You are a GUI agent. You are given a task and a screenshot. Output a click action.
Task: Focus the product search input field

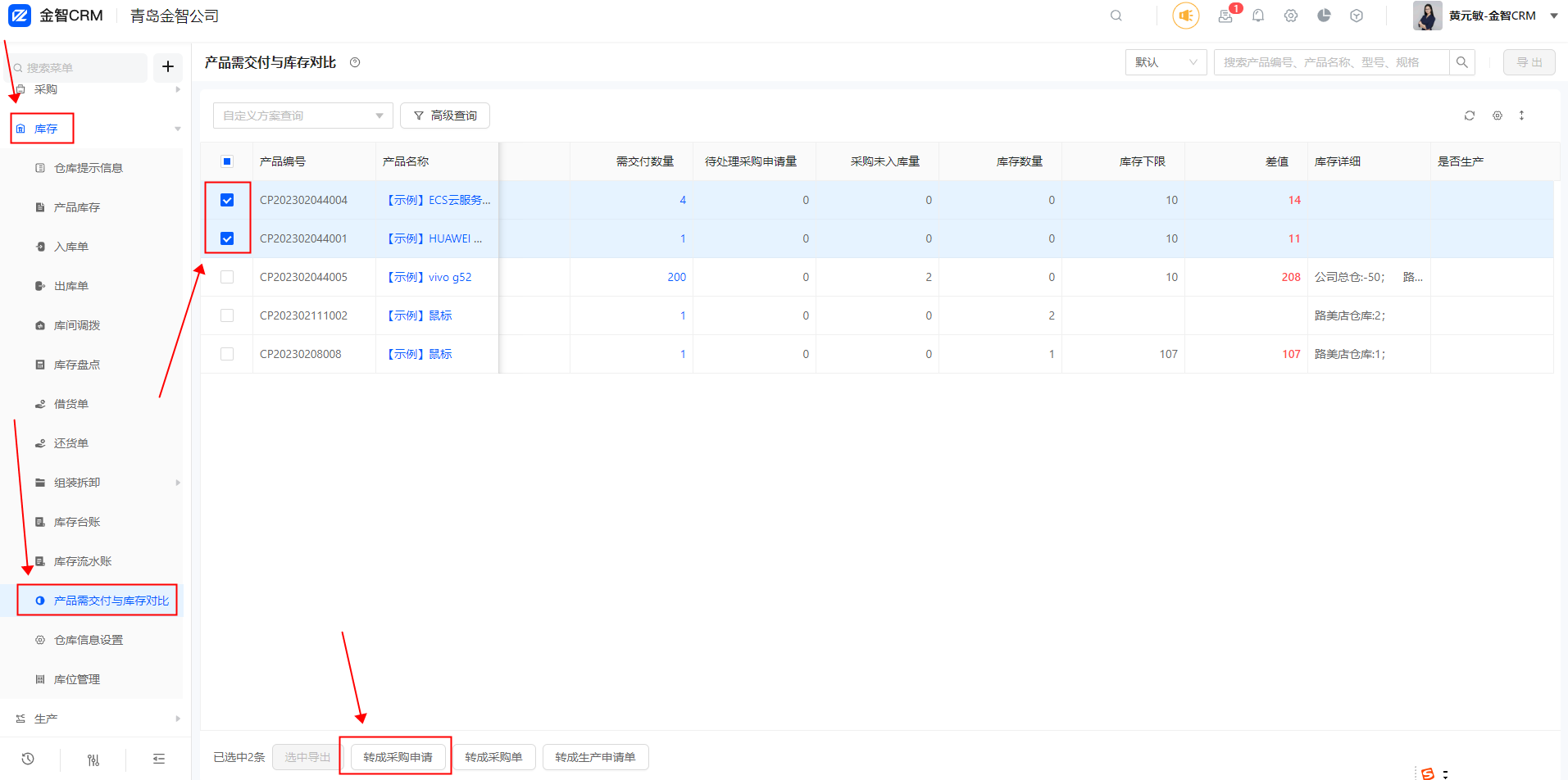coord(1331,62)
